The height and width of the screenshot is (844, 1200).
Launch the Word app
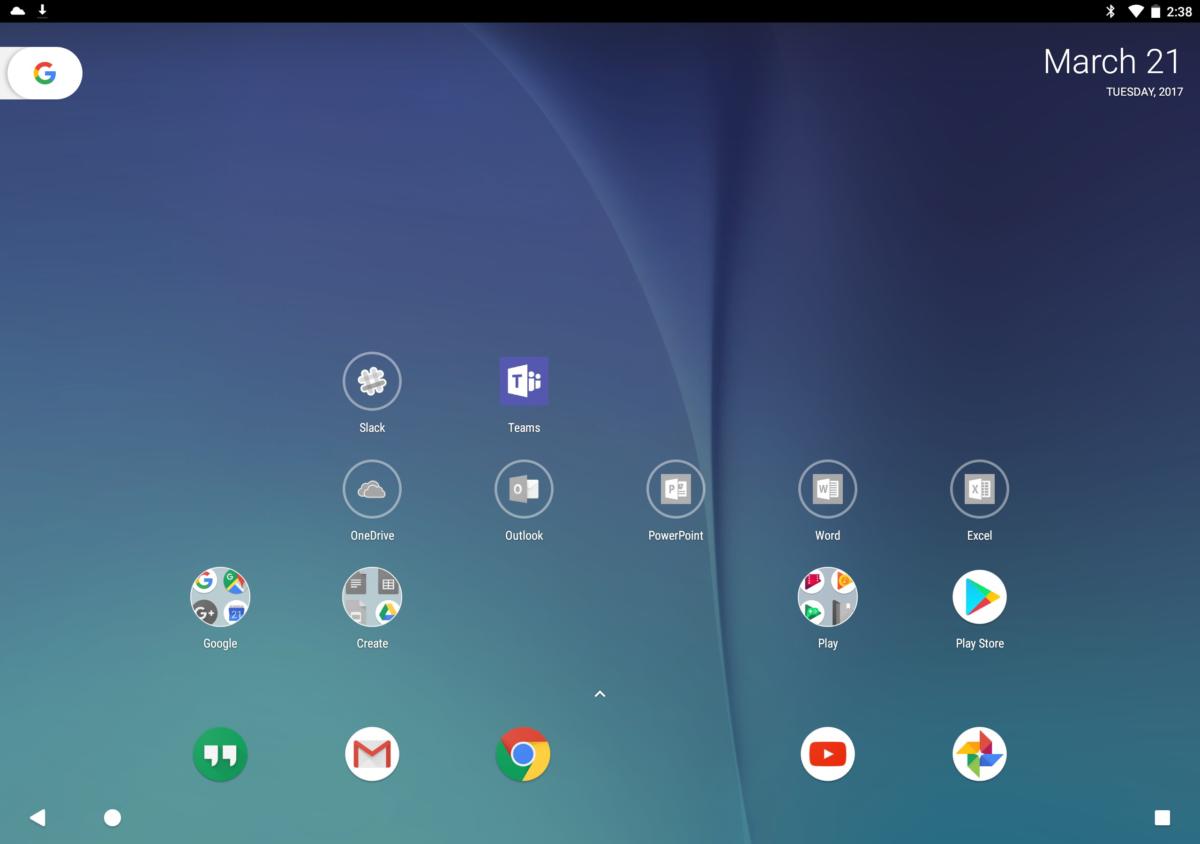(828, 489)
